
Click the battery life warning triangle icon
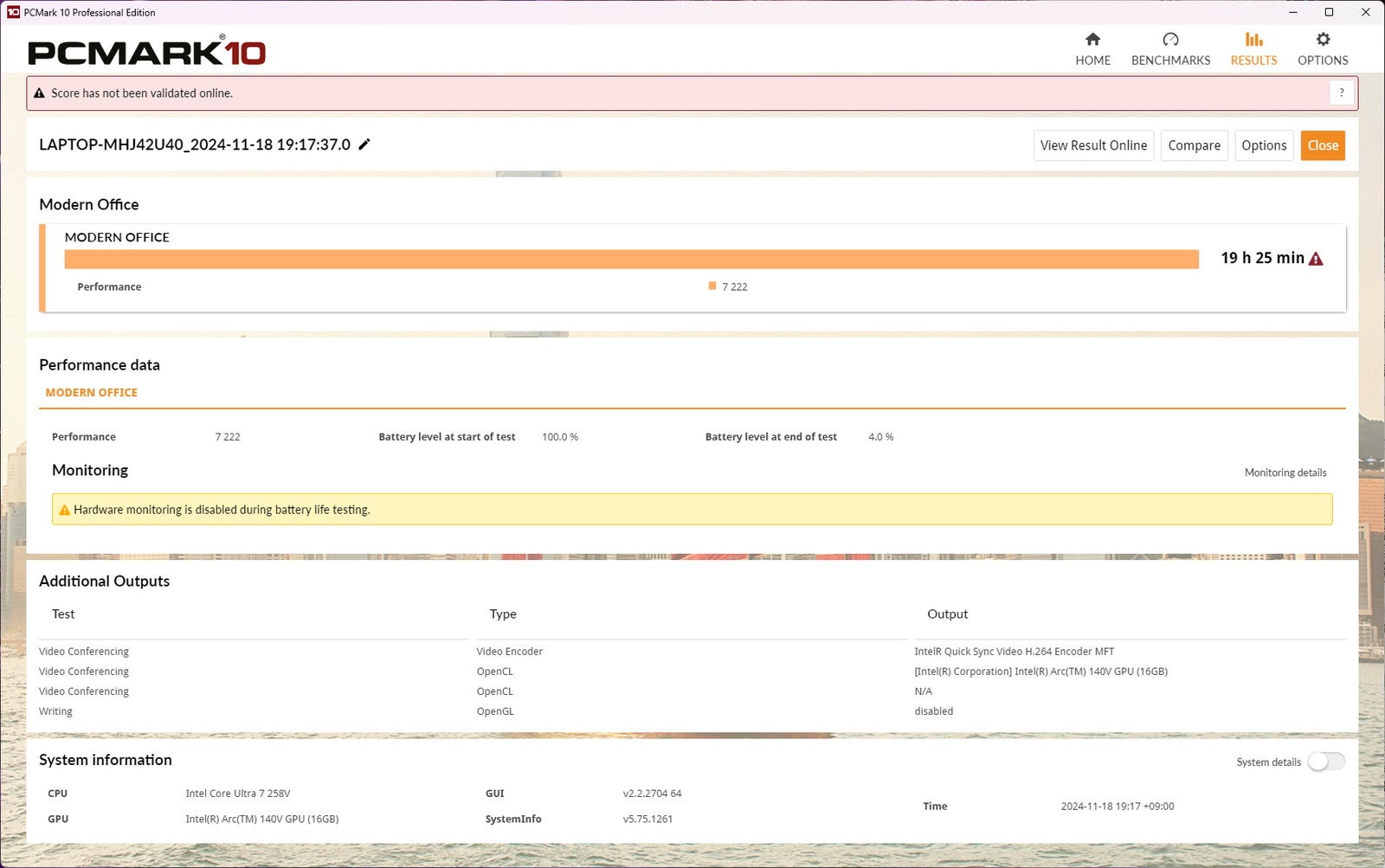coord(1316,259)
